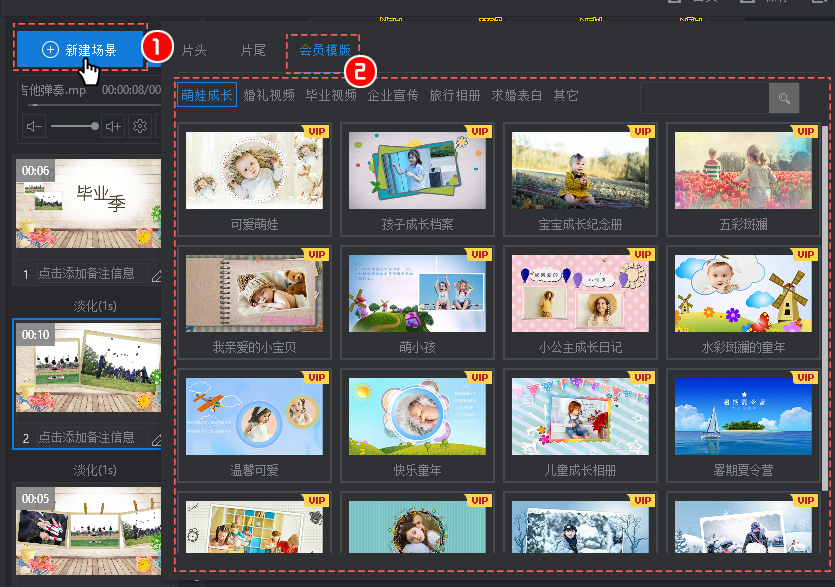
Task: Click the volume decrease speaker icon
Action: 35,126
